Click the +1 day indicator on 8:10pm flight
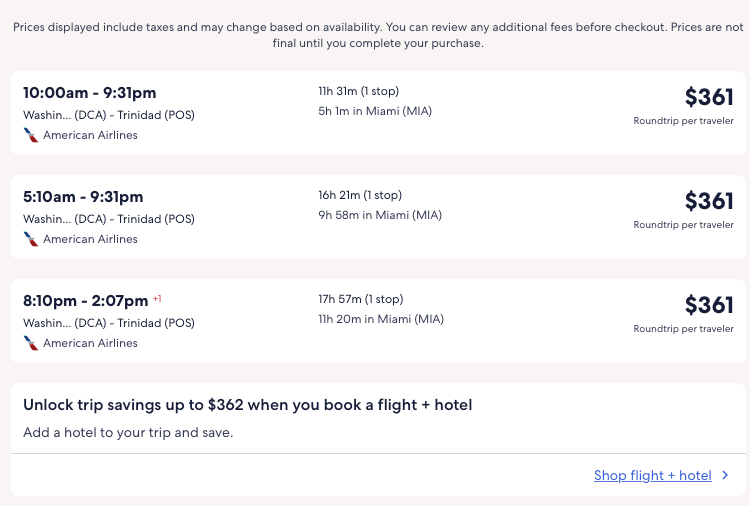The height and width of the screenshot is (506, 750). 157,298
